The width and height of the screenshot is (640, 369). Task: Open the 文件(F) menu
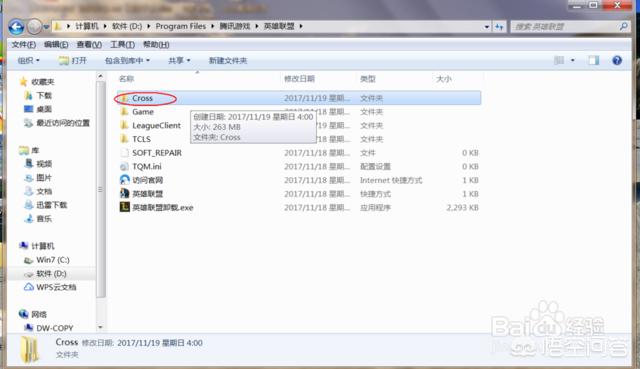tap(23, 44)
